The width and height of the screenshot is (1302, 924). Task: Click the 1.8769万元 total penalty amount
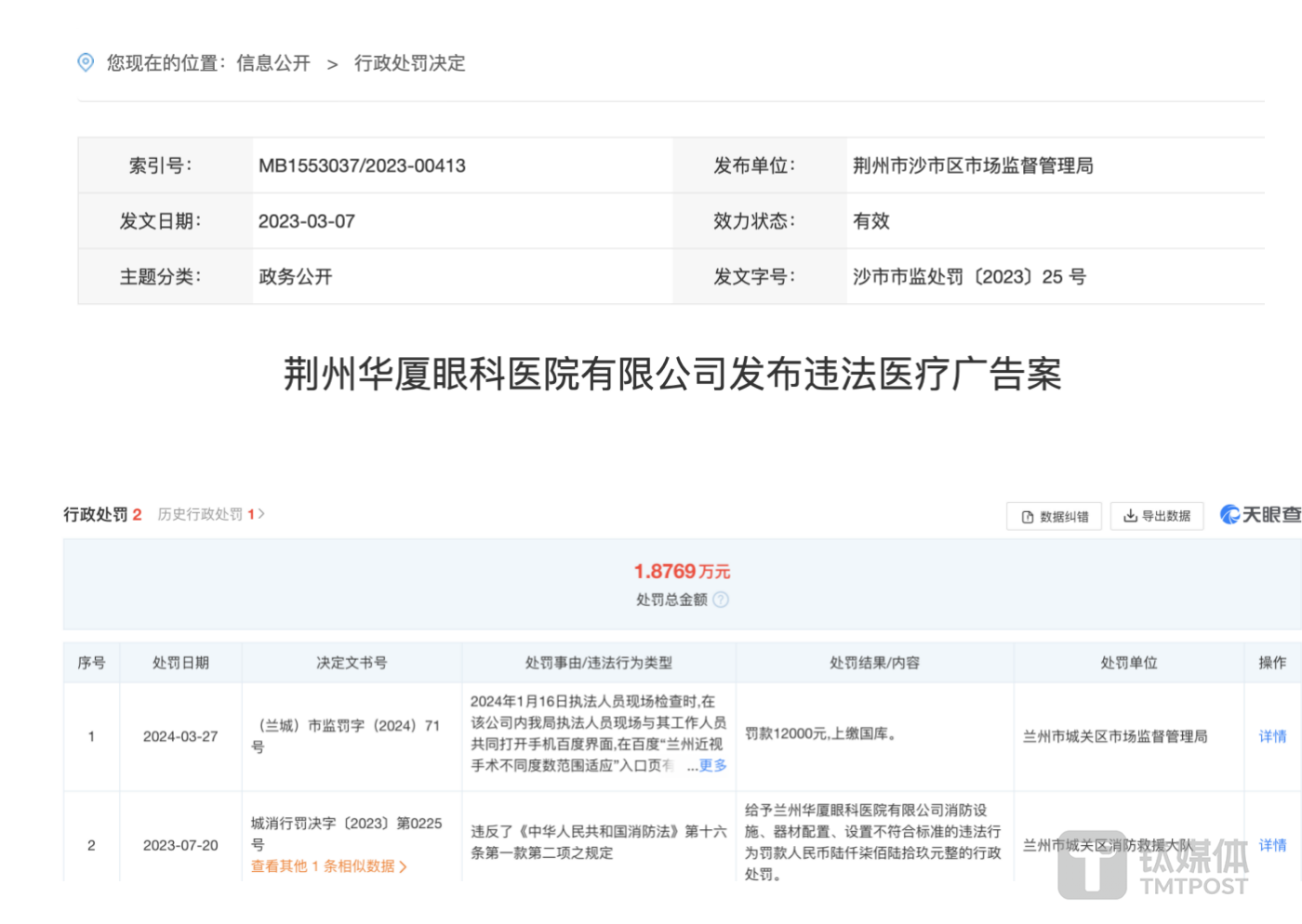[682, 571]
